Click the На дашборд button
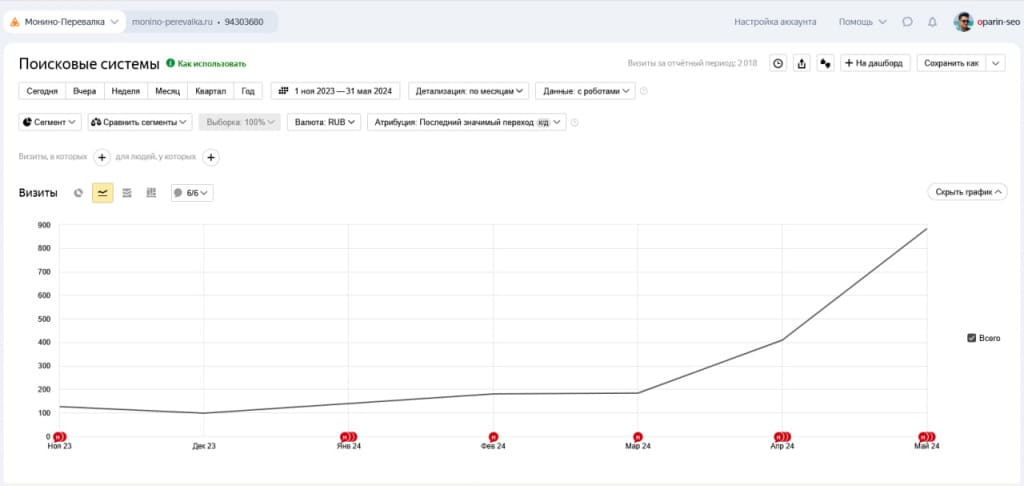1024x486 pixels. 875,63
